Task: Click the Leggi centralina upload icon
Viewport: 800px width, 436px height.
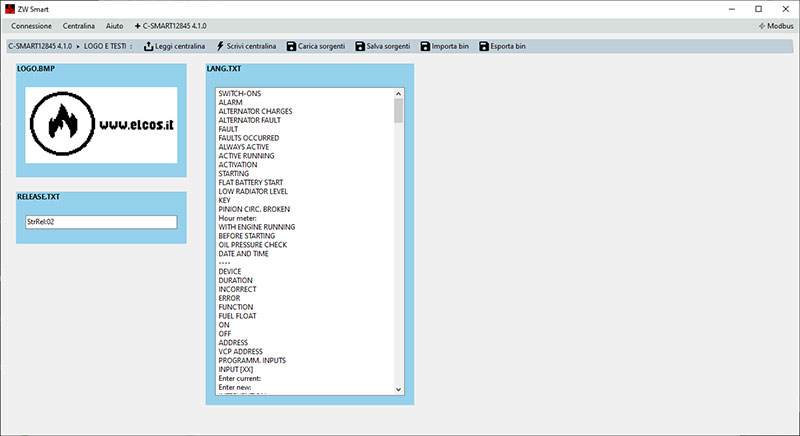Action: tap(149, 46)
